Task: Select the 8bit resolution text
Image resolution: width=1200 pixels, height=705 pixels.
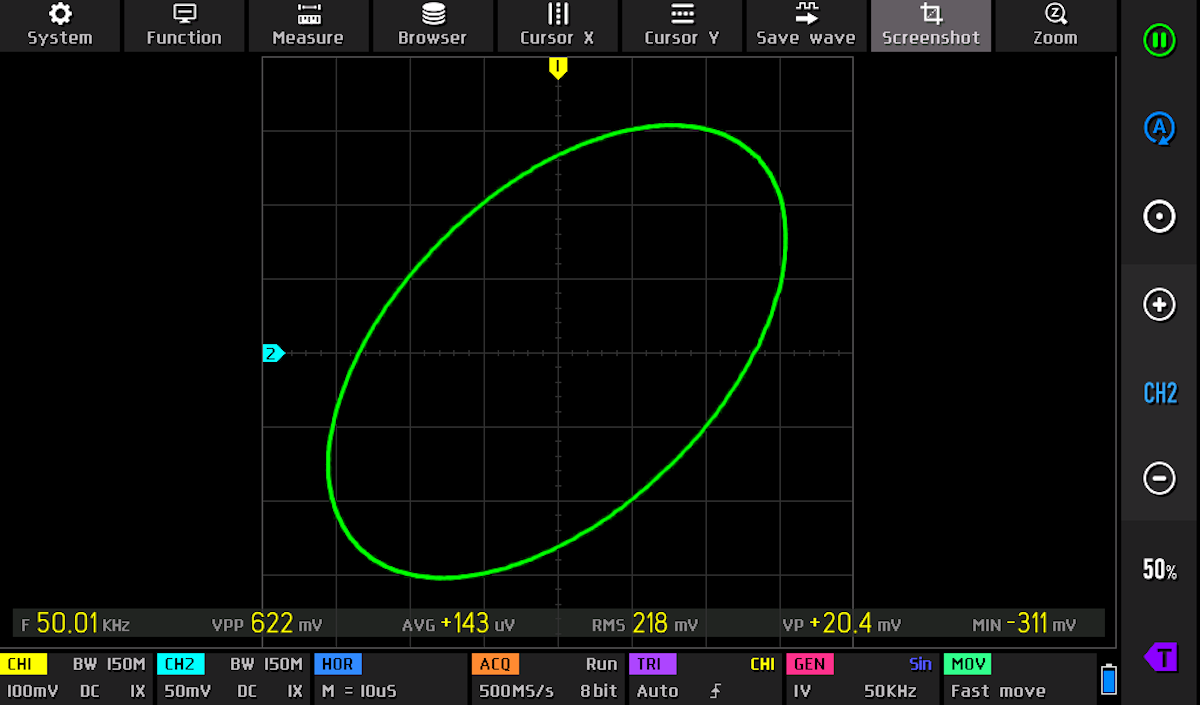Action: click(x=600, y=691)
